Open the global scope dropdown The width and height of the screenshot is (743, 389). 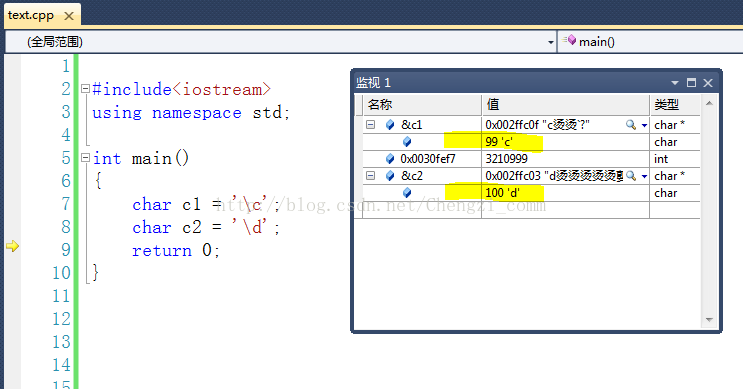[x=550, y=42]
